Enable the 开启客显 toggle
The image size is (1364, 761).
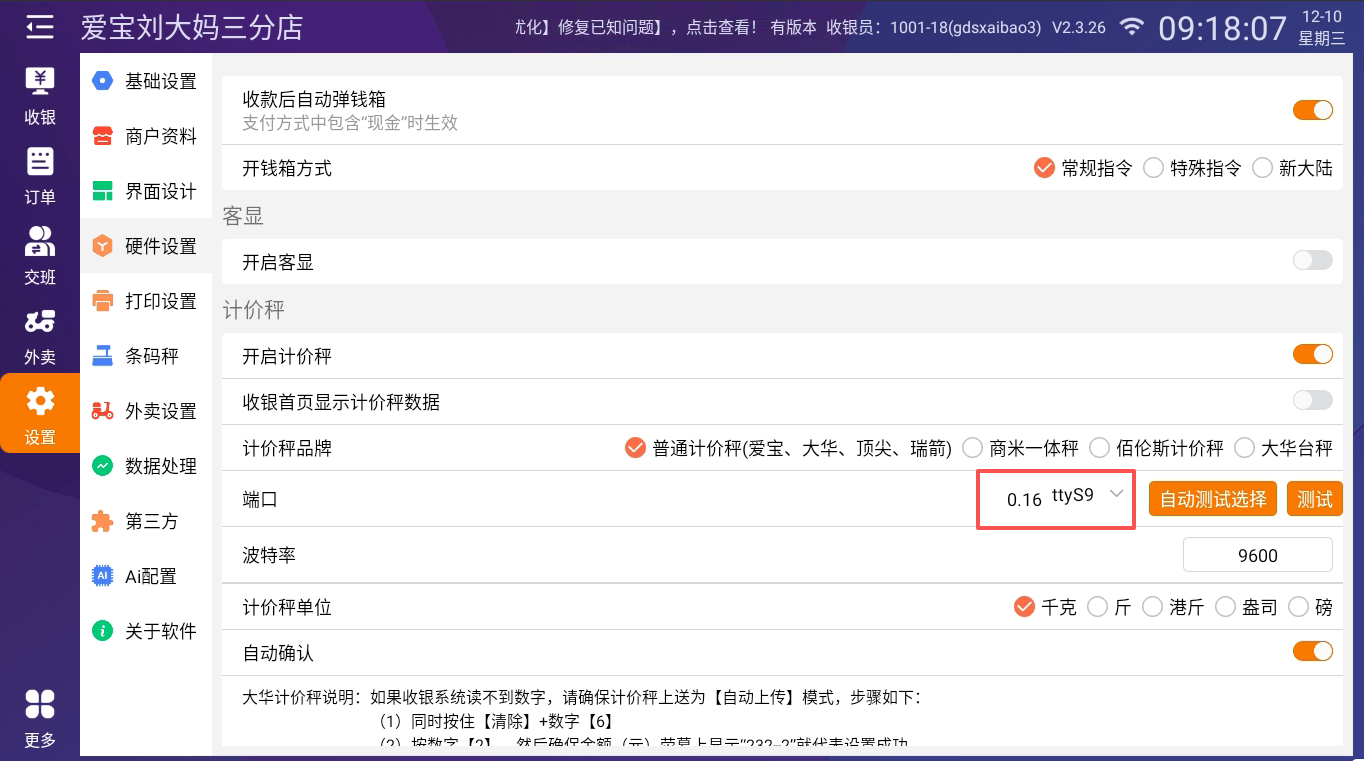pos(1312,261)
